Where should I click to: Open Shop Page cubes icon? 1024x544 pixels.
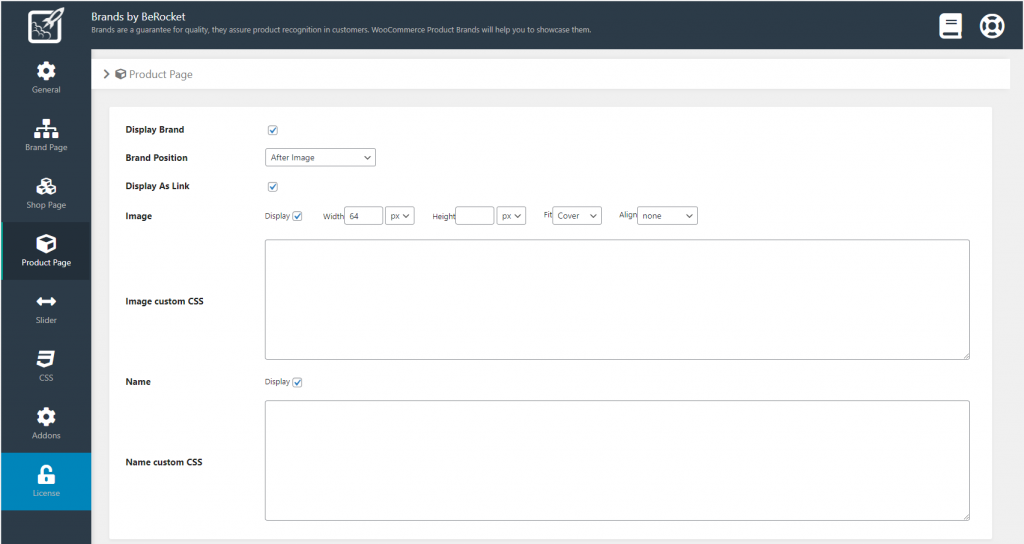click(x=46, y=187)
